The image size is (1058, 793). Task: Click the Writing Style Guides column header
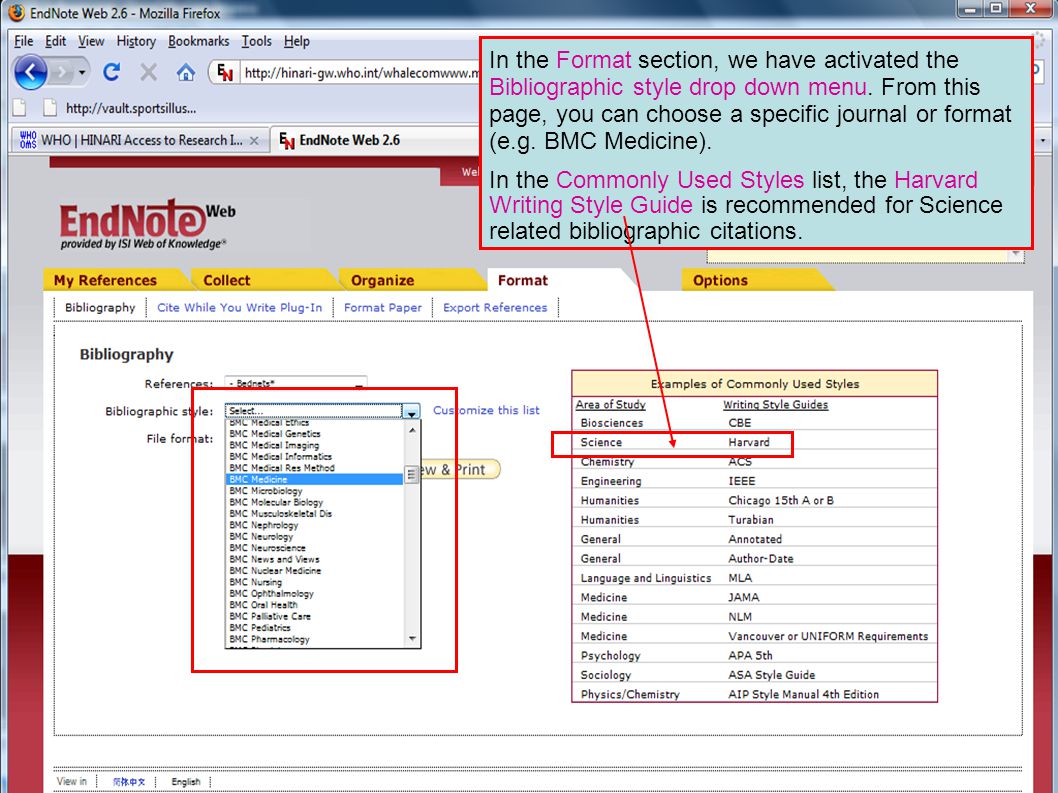click(x=775, y=404)
